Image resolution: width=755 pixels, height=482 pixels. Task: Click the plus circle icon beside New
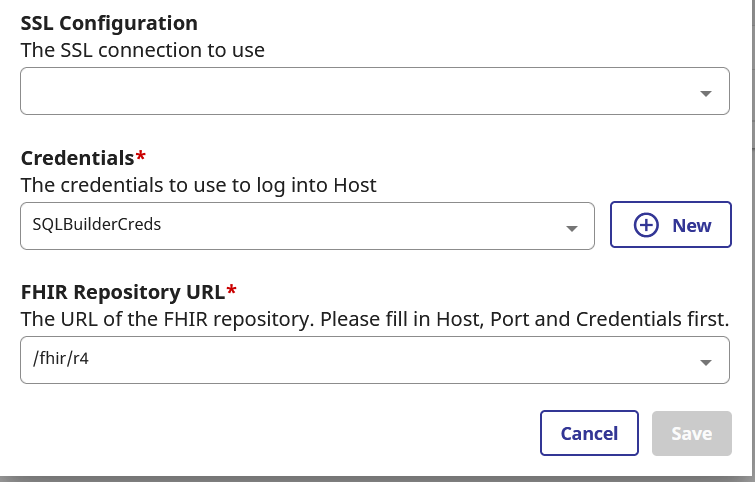646,225
